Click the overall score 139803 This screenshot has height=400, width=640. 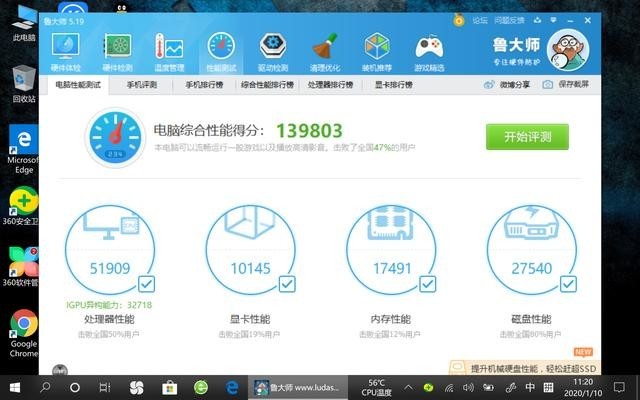pos(309,131)
